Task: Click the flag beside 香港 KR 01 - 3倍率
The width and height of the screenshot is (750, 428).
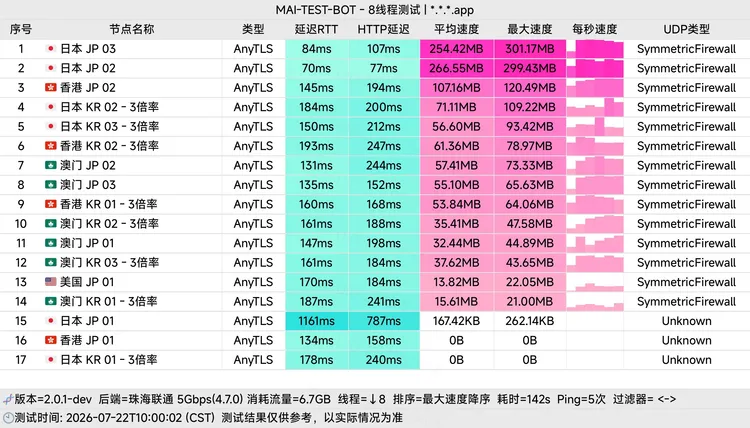Action: pos(51,204)
